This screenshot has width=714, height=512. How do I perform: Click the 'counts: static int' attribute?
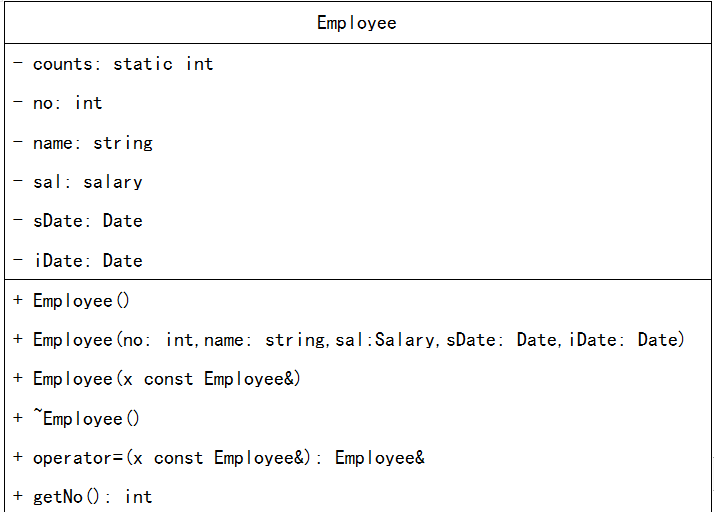(x=113, y=64)
